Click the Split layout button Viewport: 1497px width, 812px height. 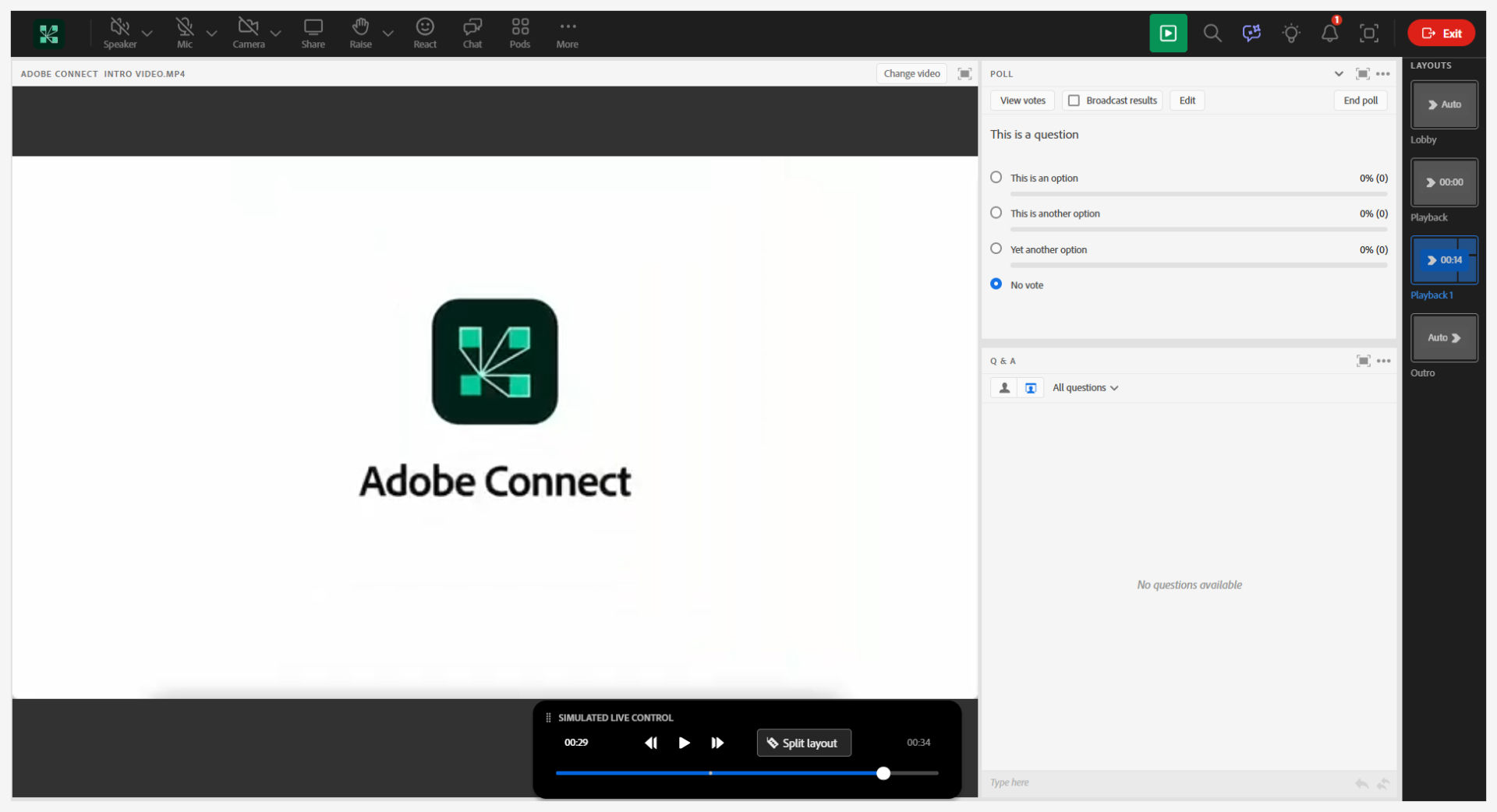[804, 743]
